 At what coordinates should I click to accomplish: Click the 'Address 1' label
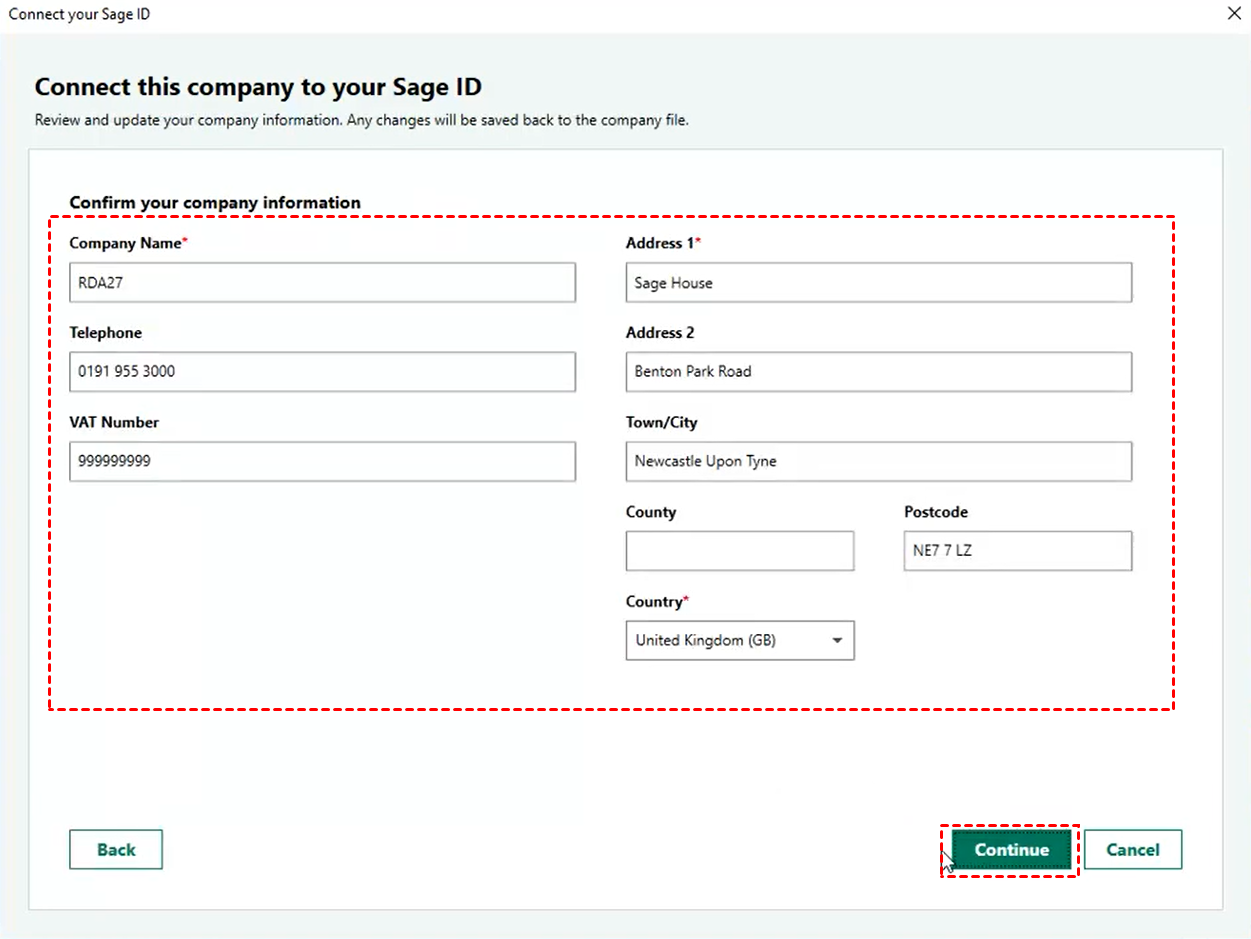(664, 243)
